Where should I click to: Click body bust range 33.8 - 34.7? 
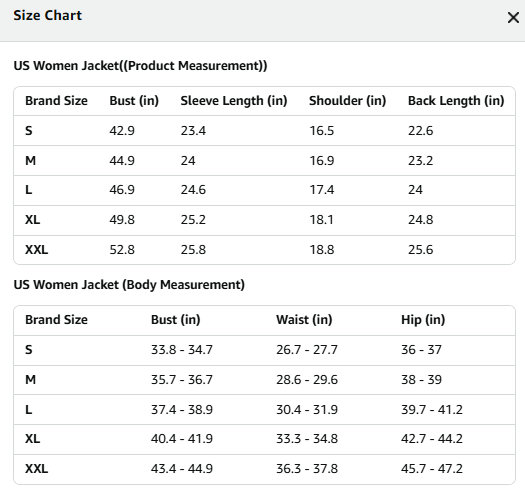click(181, 350)
